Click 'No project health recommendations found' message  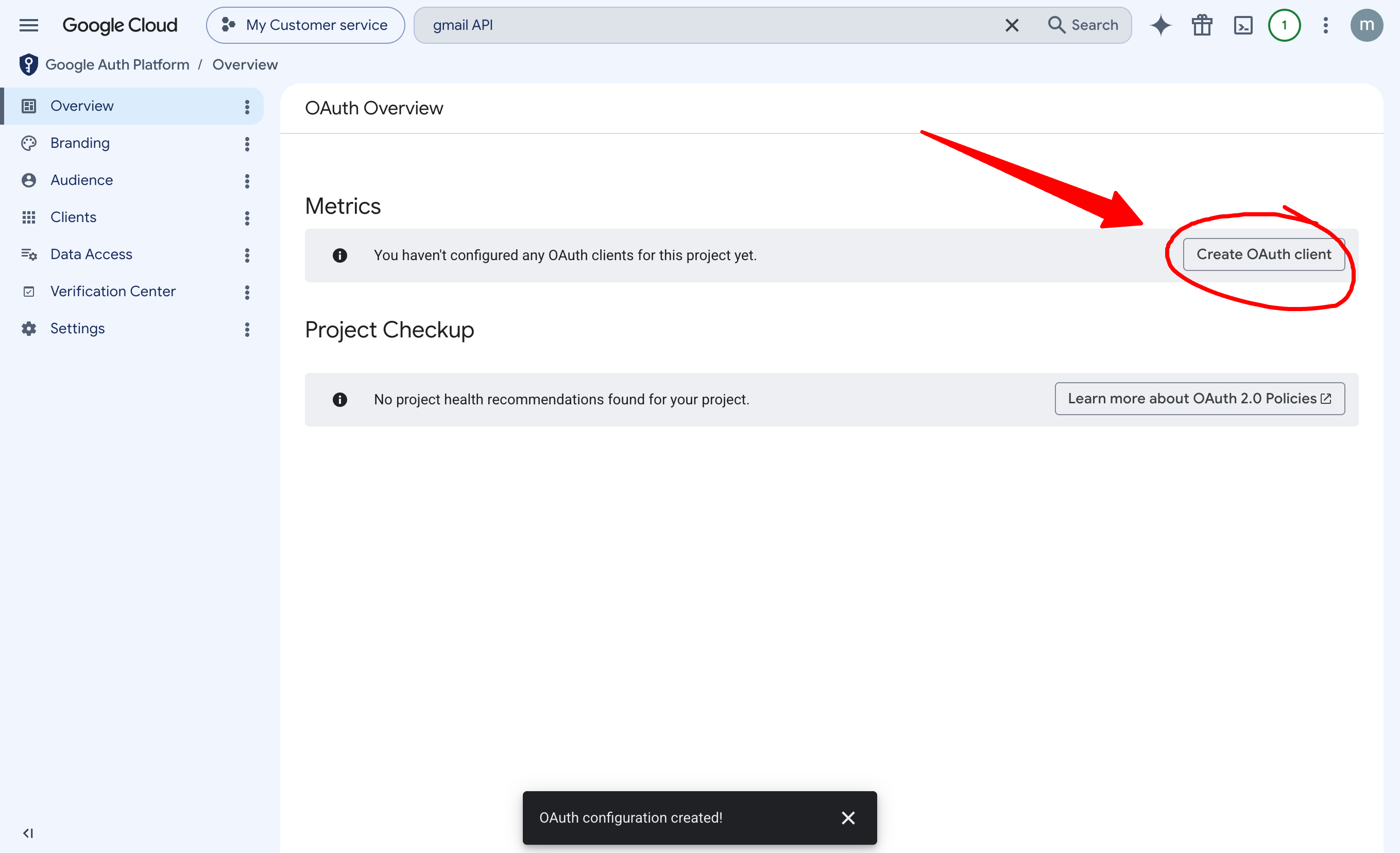(x=561, y=400)
